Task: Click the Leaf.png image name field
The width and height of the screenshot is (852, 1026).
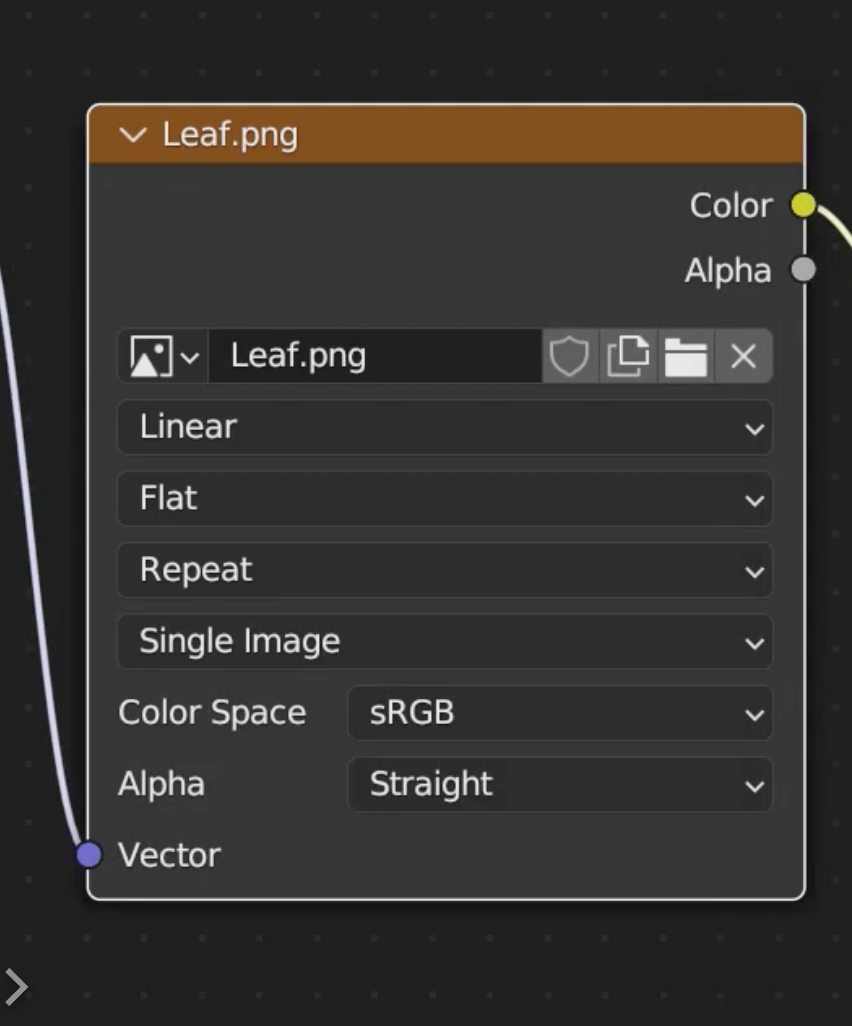Action: (375, 356)
